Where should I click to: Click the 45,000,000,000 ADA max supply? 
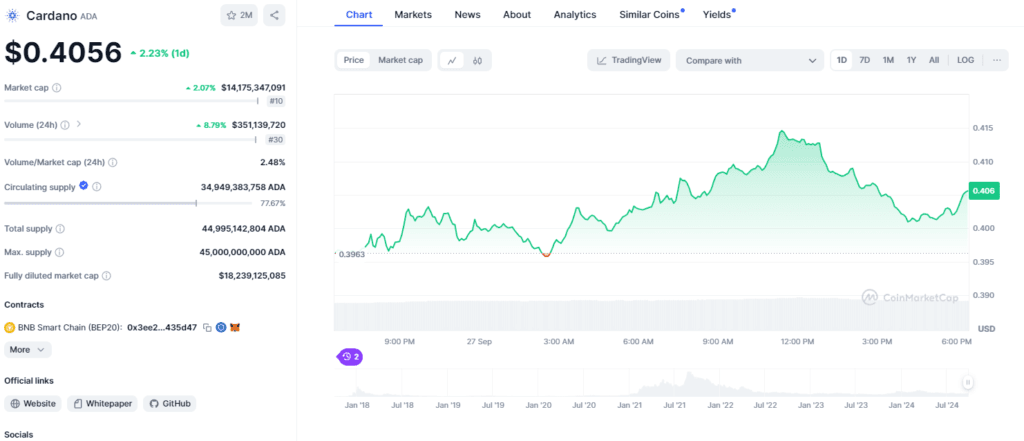click(x=242, y=252)
